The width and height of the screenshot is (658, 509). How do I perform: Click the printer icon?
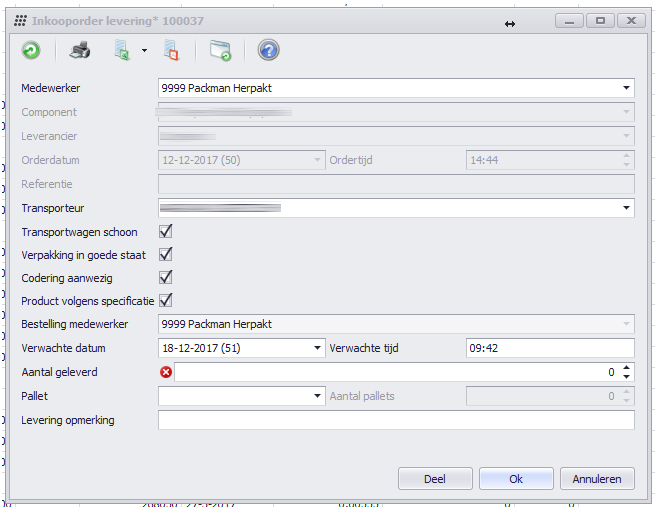coord(80,50)
